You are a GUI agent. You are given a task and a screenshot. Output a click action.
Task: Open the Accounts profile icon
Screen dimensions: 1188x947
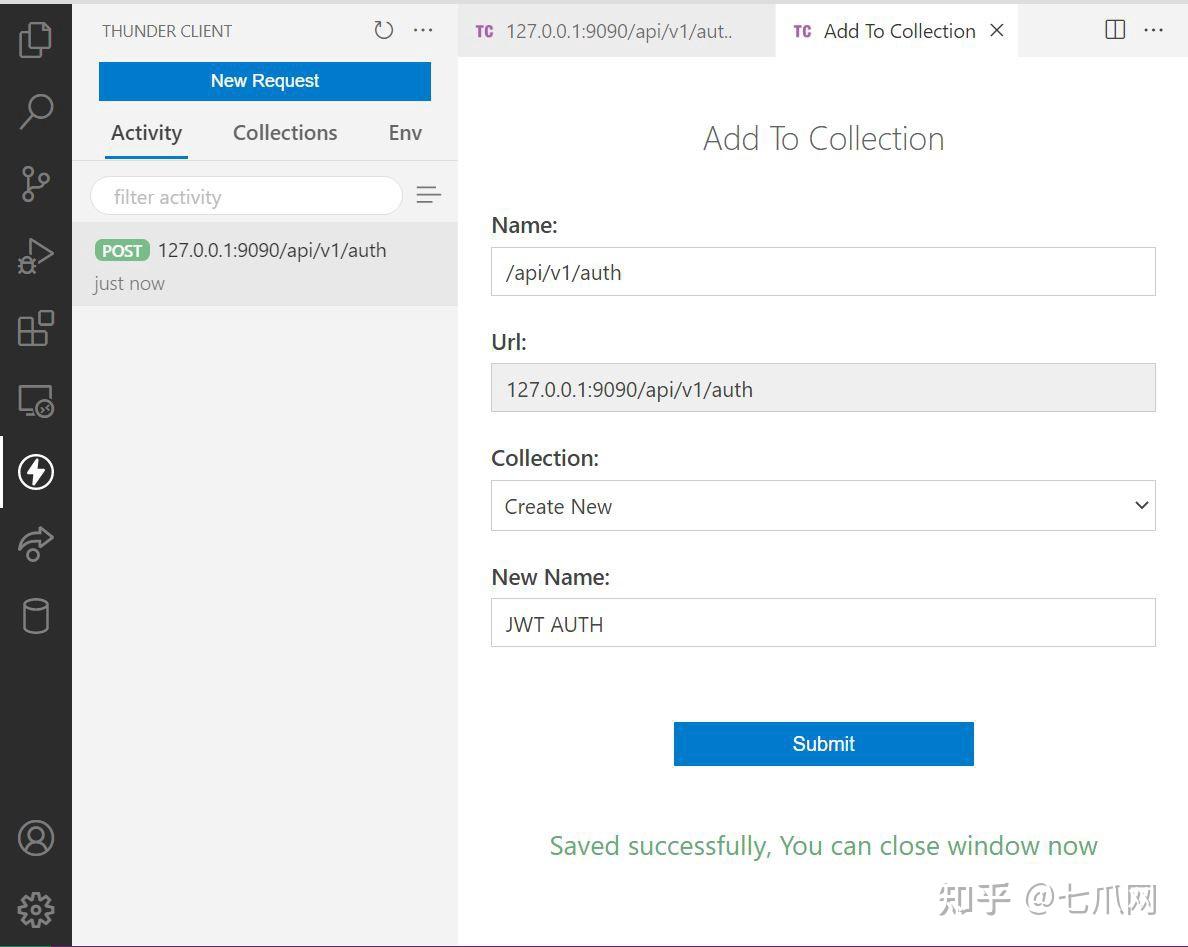(x=36, y=838)
